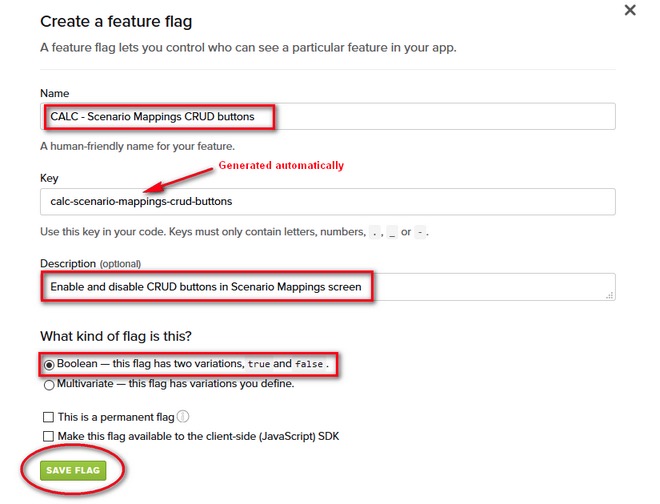Click the 'Multivariate — this flag has variations' text
Image resolution: width=660 pixels, height=504 pixels.
[x=176, y=384]
